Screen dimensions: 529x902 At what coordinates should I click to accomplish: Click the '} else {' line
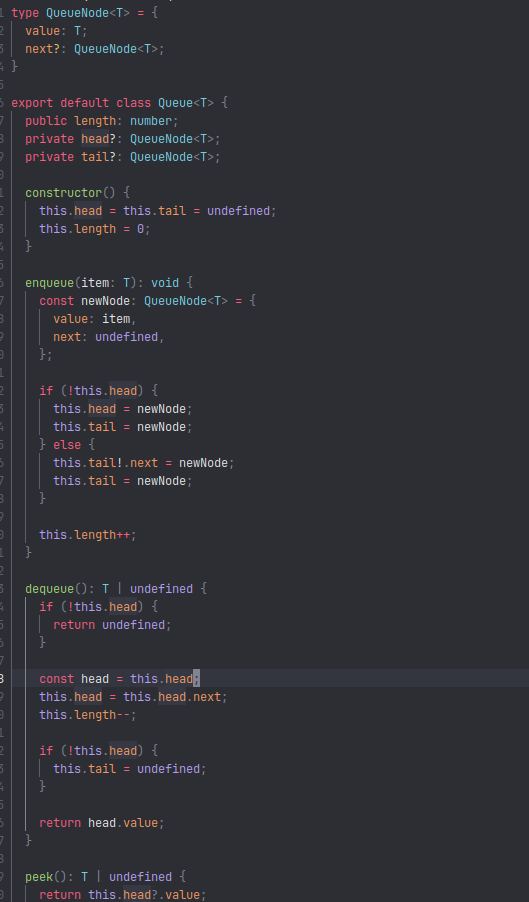pos(67,445)
